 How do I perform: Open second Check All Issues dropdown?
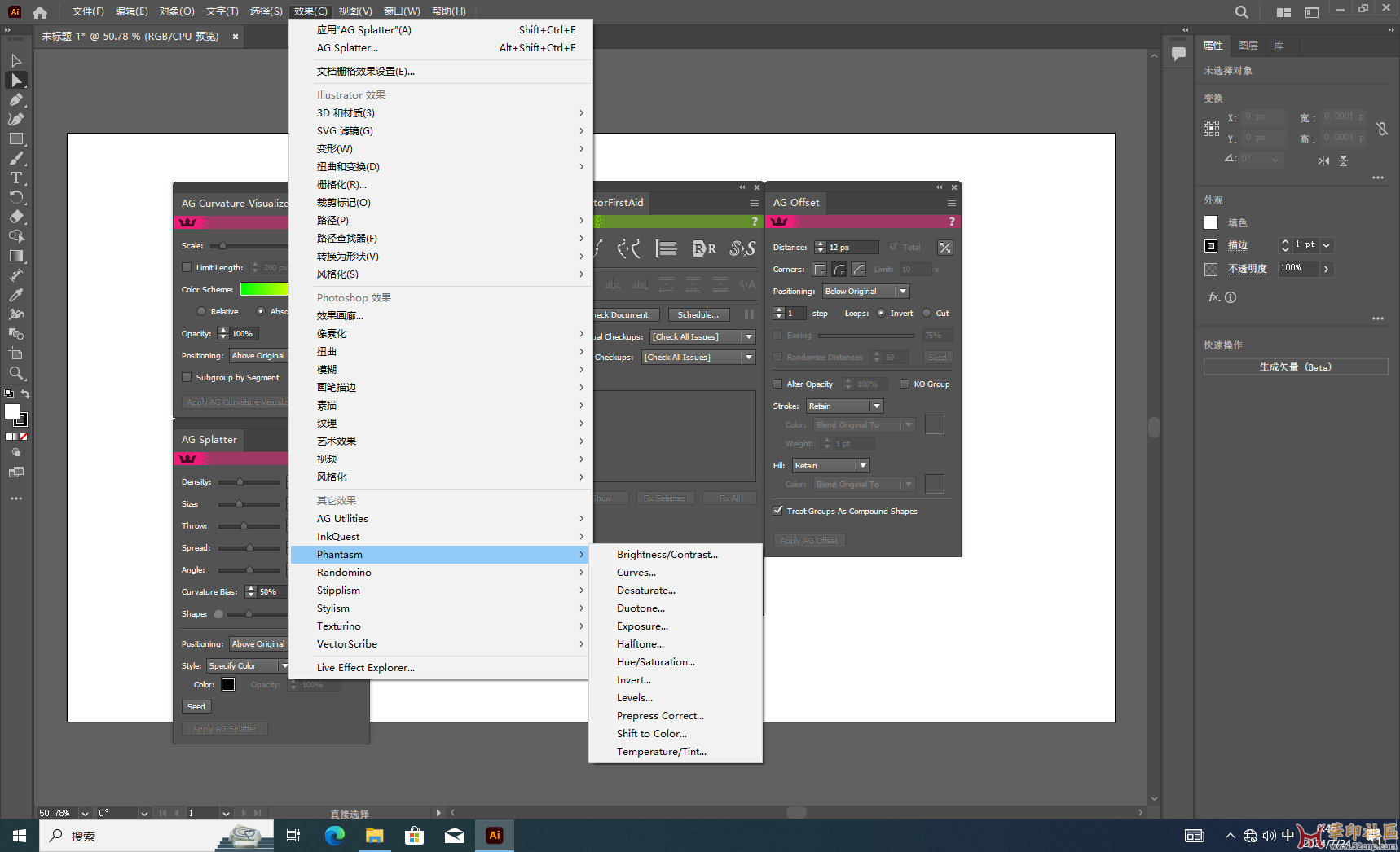[x=698, y=357]
